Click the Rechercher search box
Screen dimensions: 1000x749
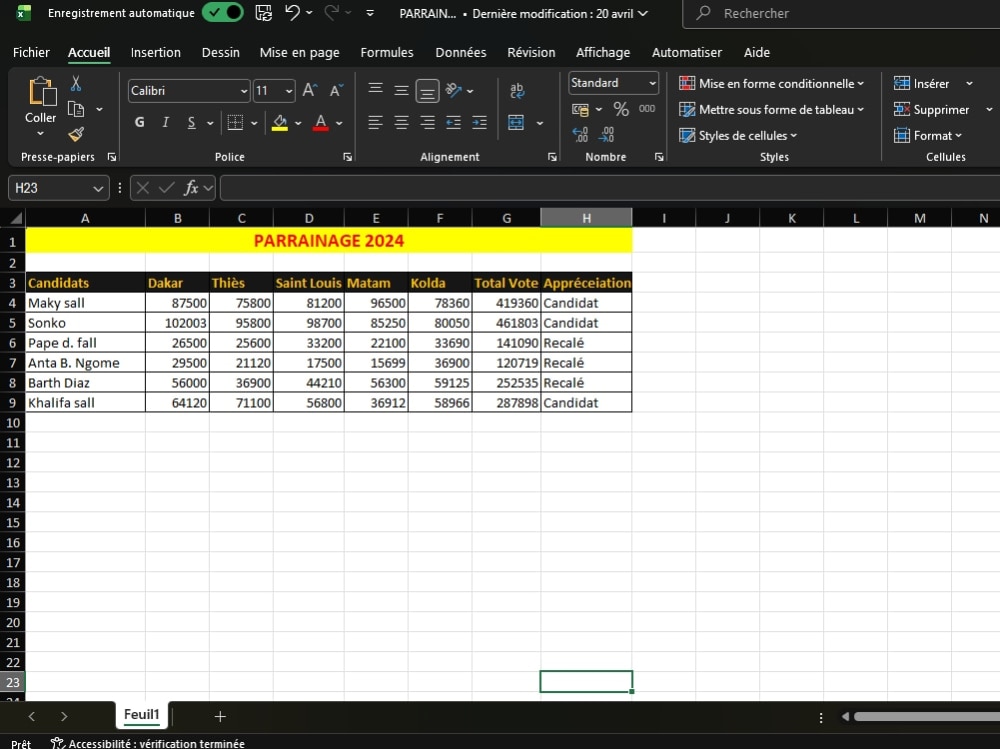coord(842,13)
